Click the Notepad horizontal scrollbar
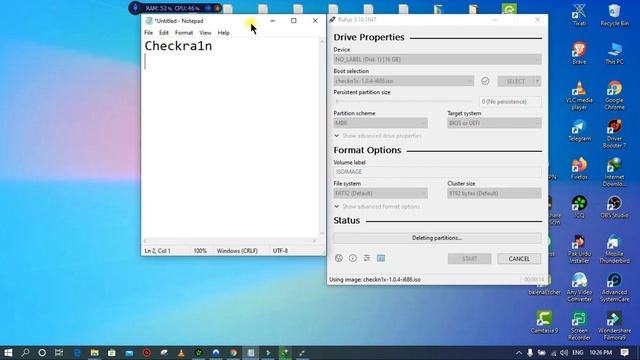640x360 pixels. [230, 241]
